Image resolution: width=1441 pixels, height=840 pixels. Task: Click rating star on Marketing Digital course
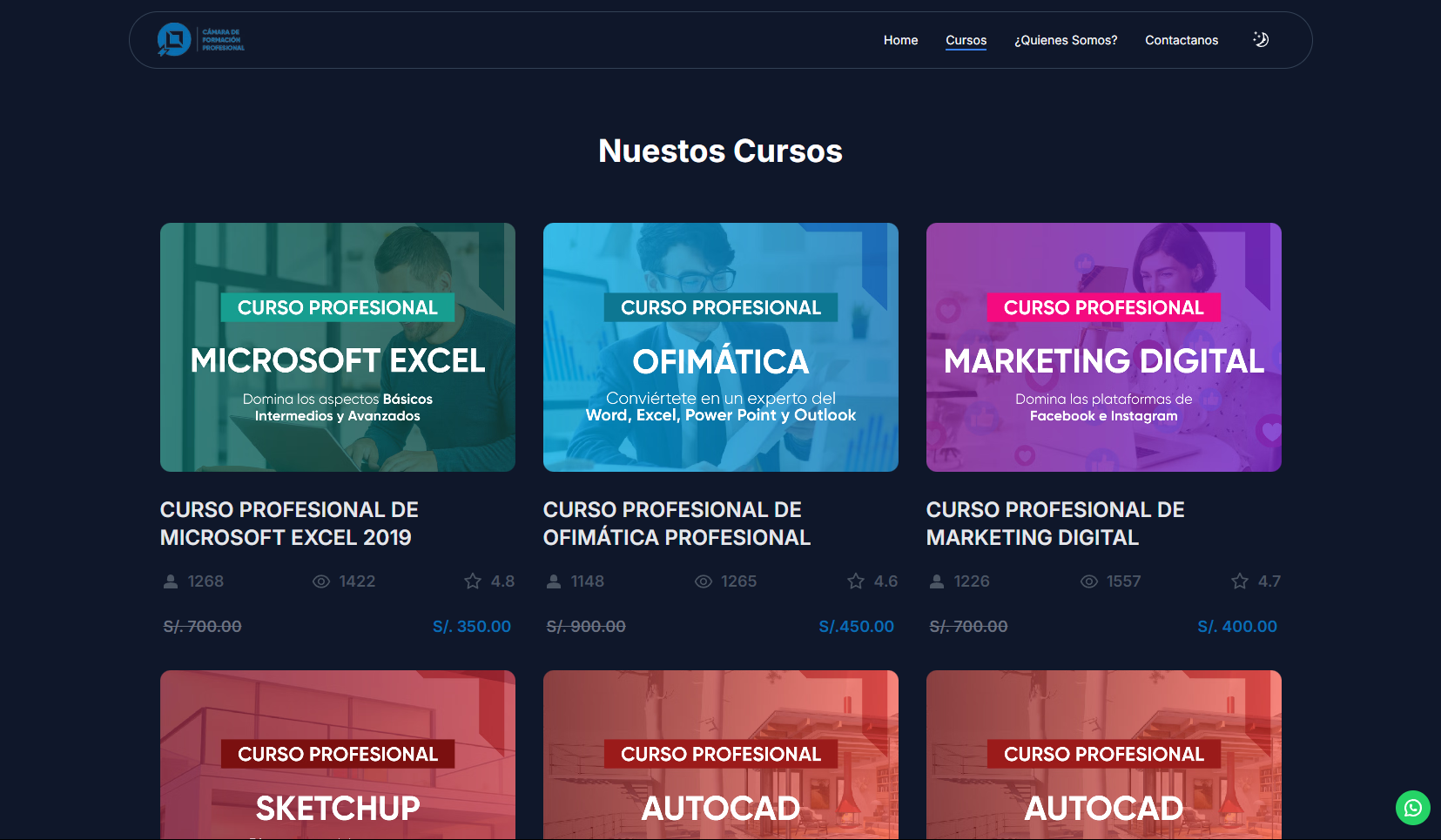1240,581
